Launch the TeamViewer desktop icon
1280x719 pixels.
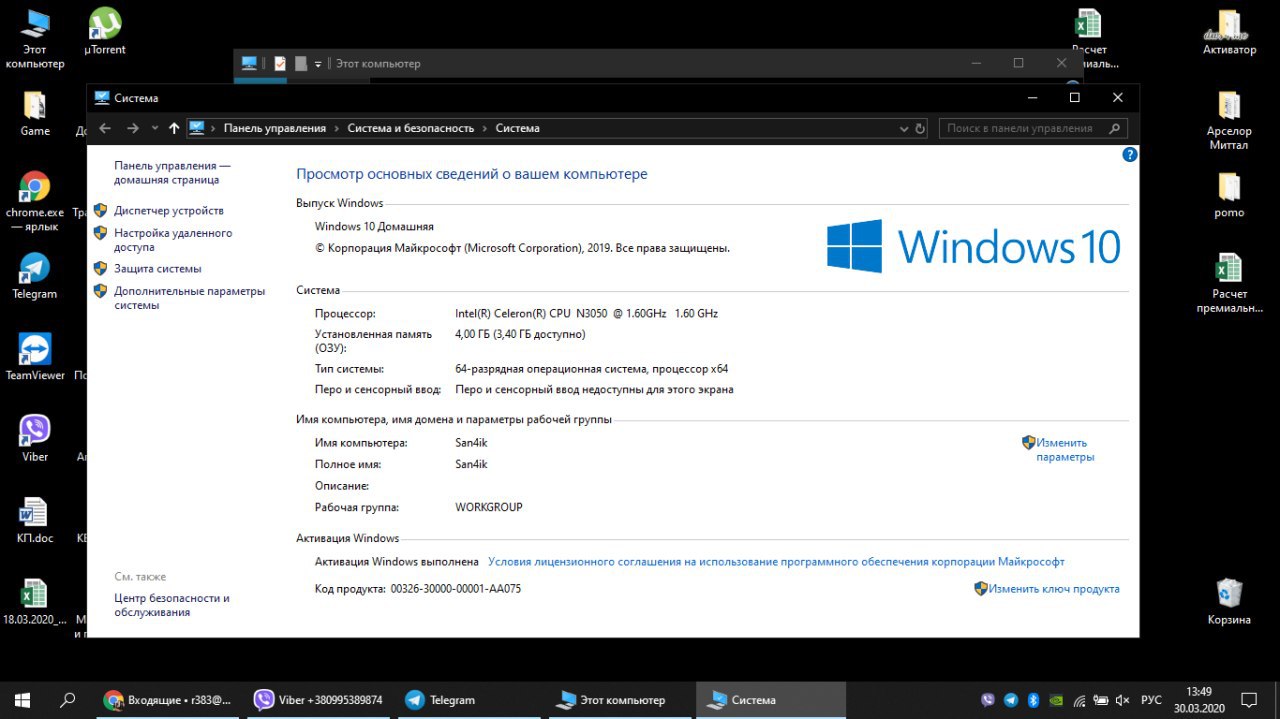click(35, 357)
